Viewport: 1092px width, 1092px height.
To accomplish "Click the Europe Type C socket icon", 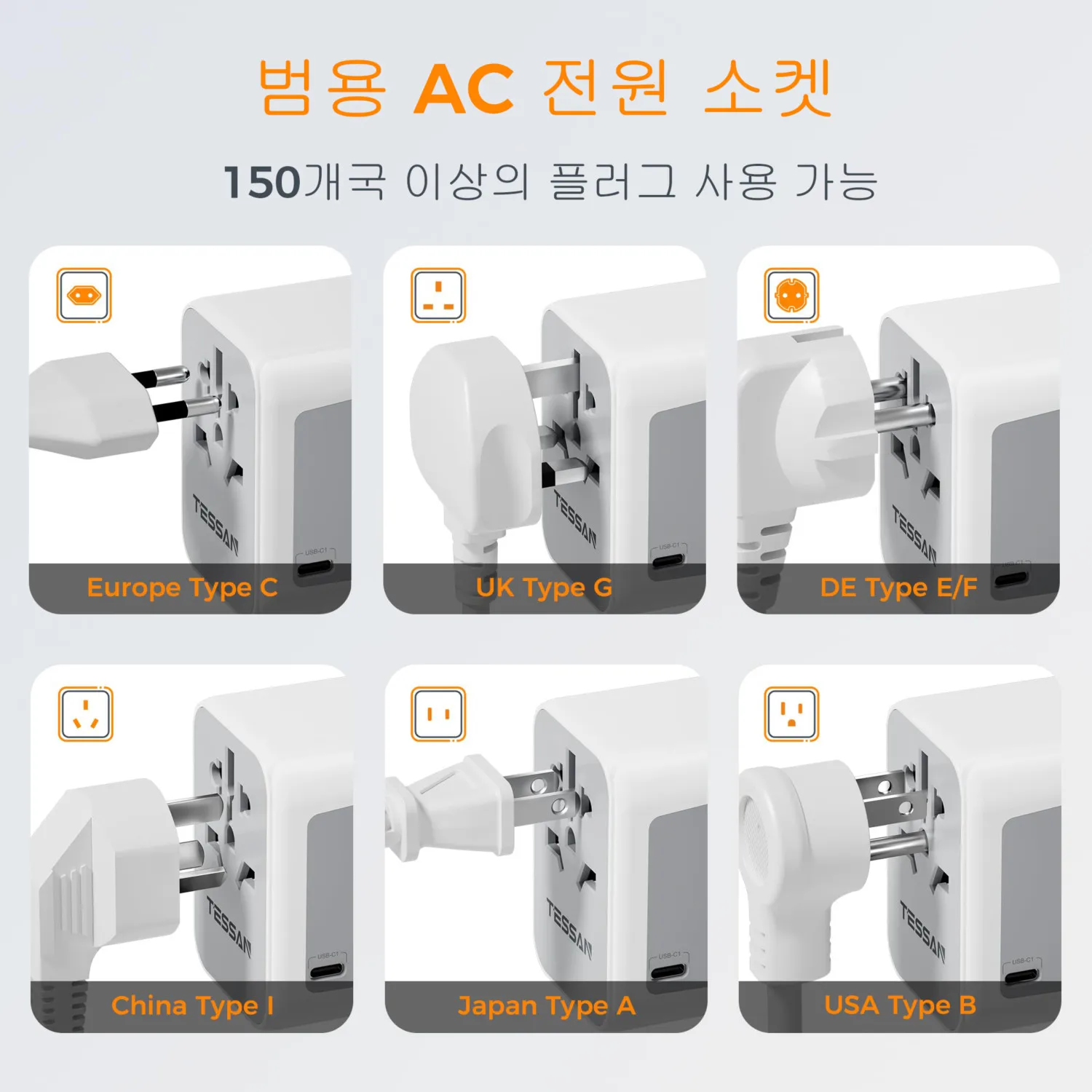I will tap(84, 296).
